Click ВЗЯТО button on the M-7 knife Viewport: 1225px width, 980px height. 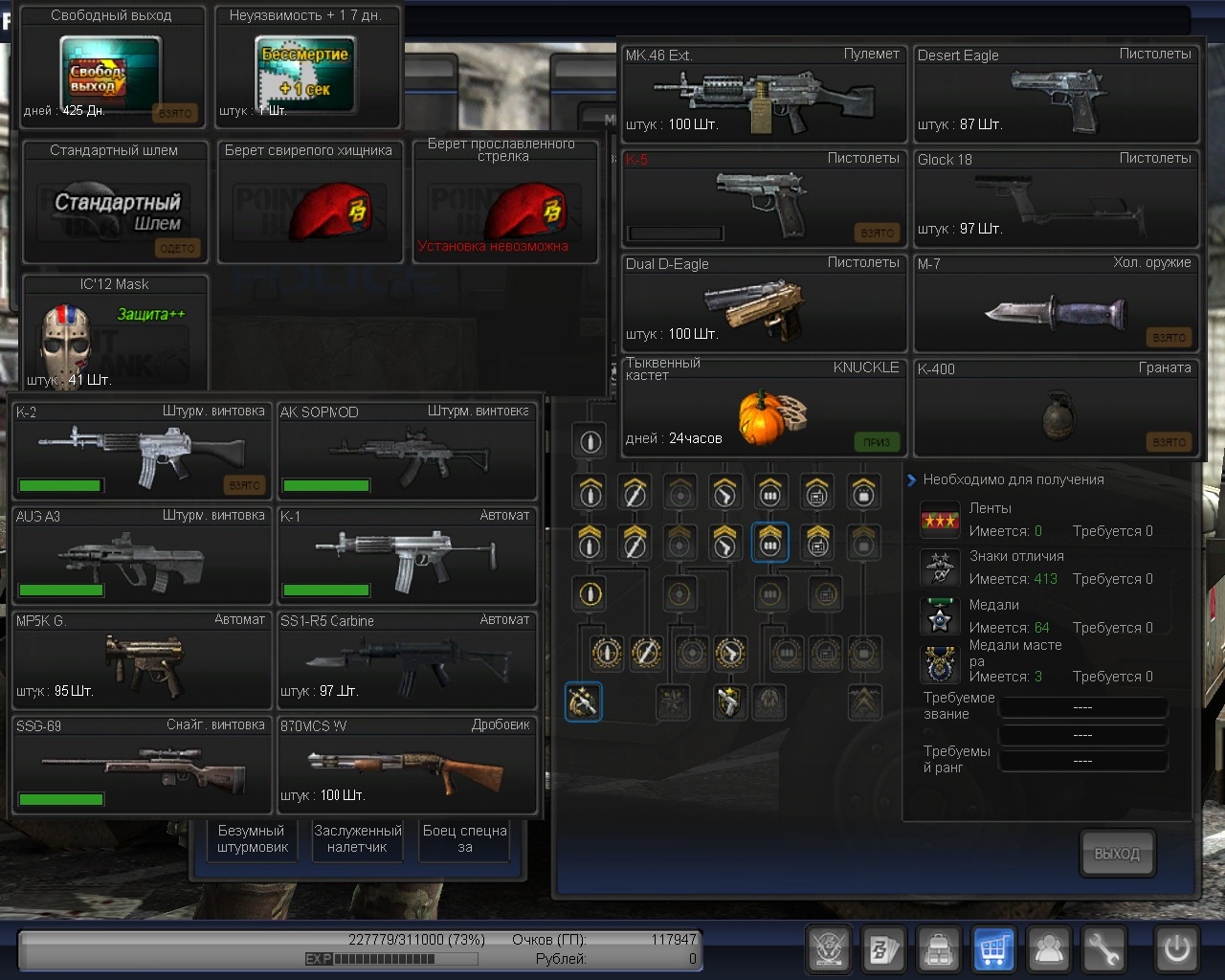point(1169,337)
